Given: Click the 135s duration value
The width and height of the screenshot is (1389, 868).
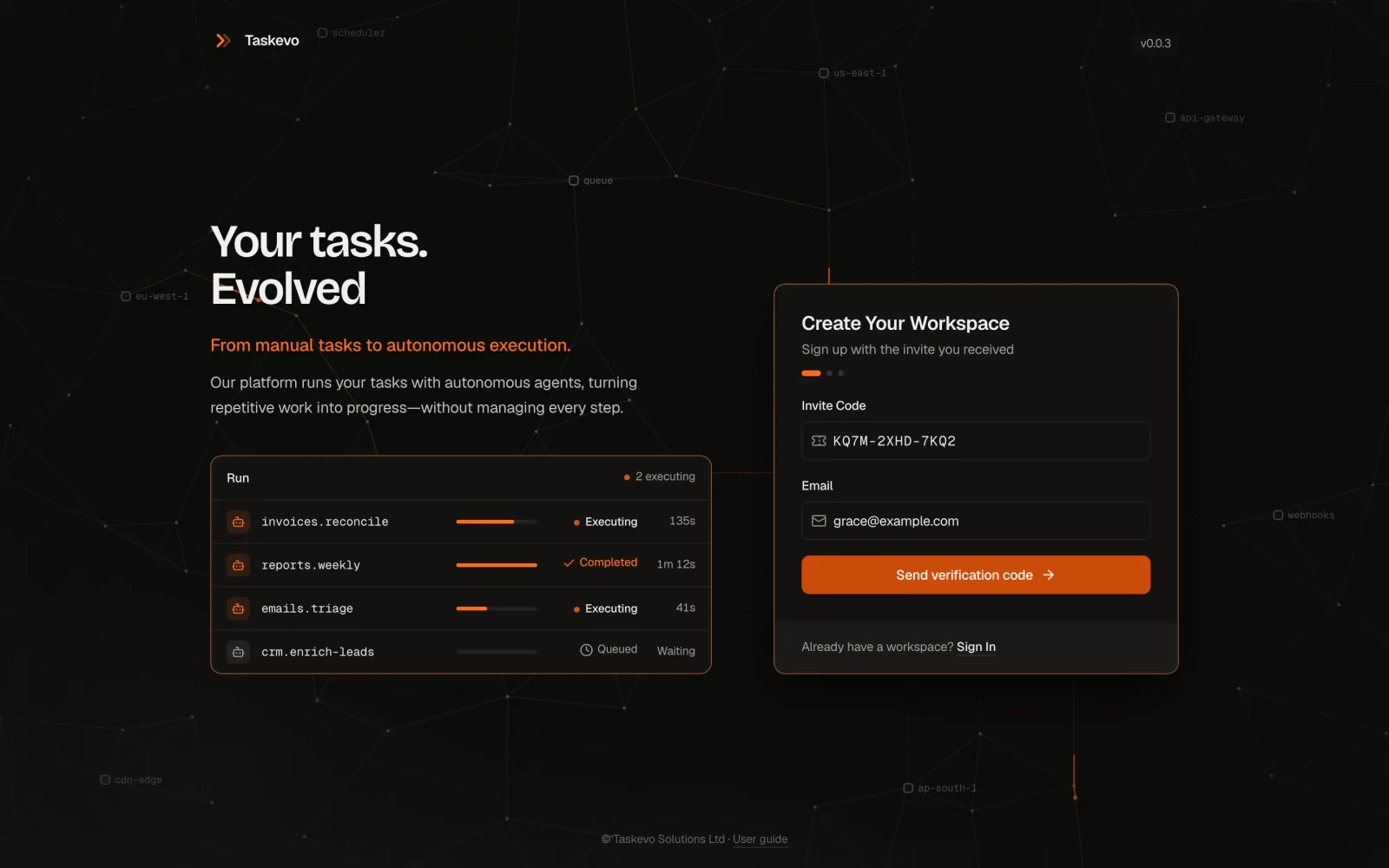Looking at the screenshot, I should (682, 521).
